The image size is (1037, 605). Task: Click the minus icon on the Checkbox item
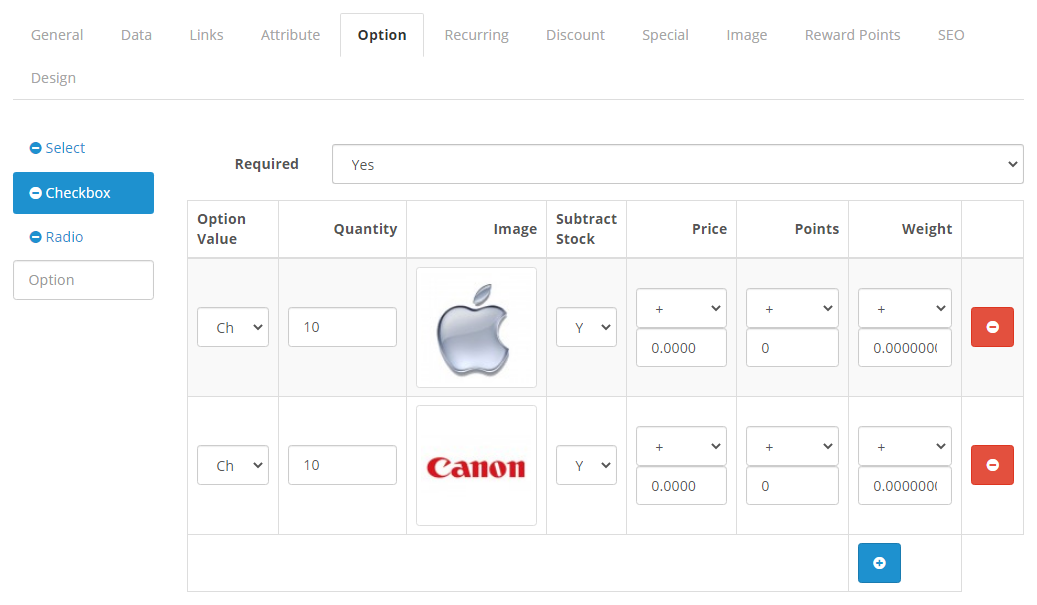pyautogui.click(x=36, y=193)
